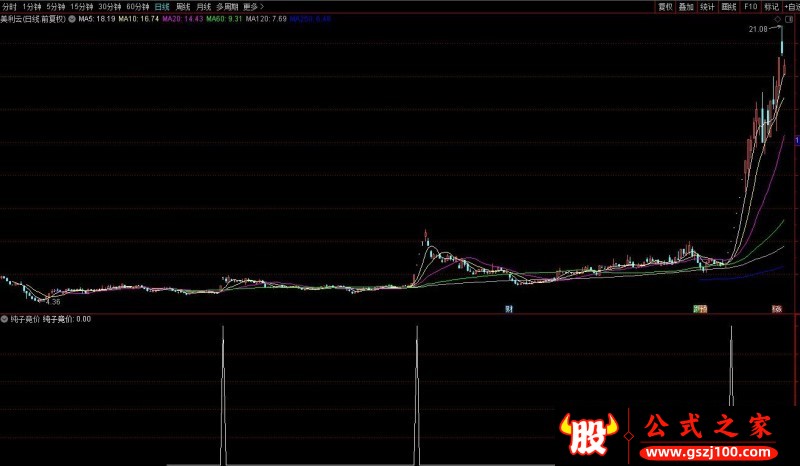Select the 1分钟 period tab
This screenshot has height=466, width=800.
coord(32,7)
